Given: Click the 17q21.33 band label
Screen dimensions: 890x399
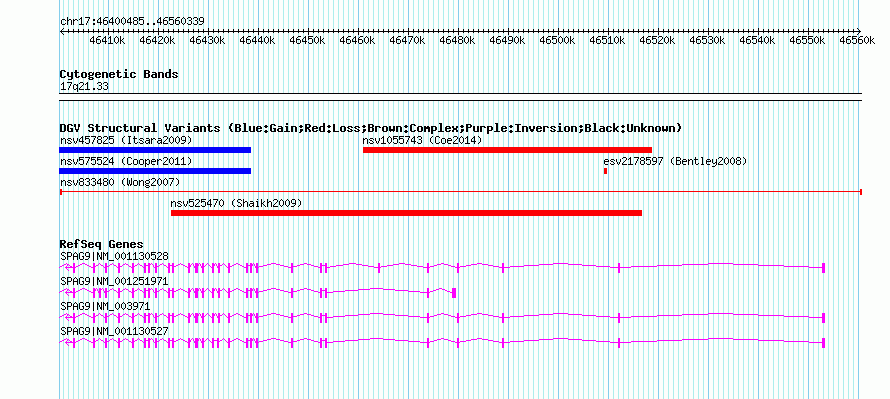Looking at the screenshot, I should [84, 87].
